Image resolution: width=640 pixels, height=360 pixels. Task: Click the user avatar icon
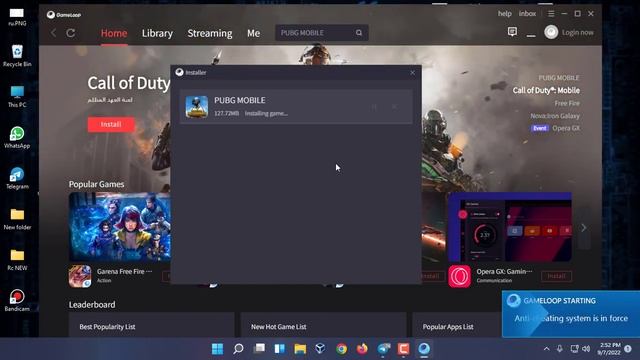(551, 32)
